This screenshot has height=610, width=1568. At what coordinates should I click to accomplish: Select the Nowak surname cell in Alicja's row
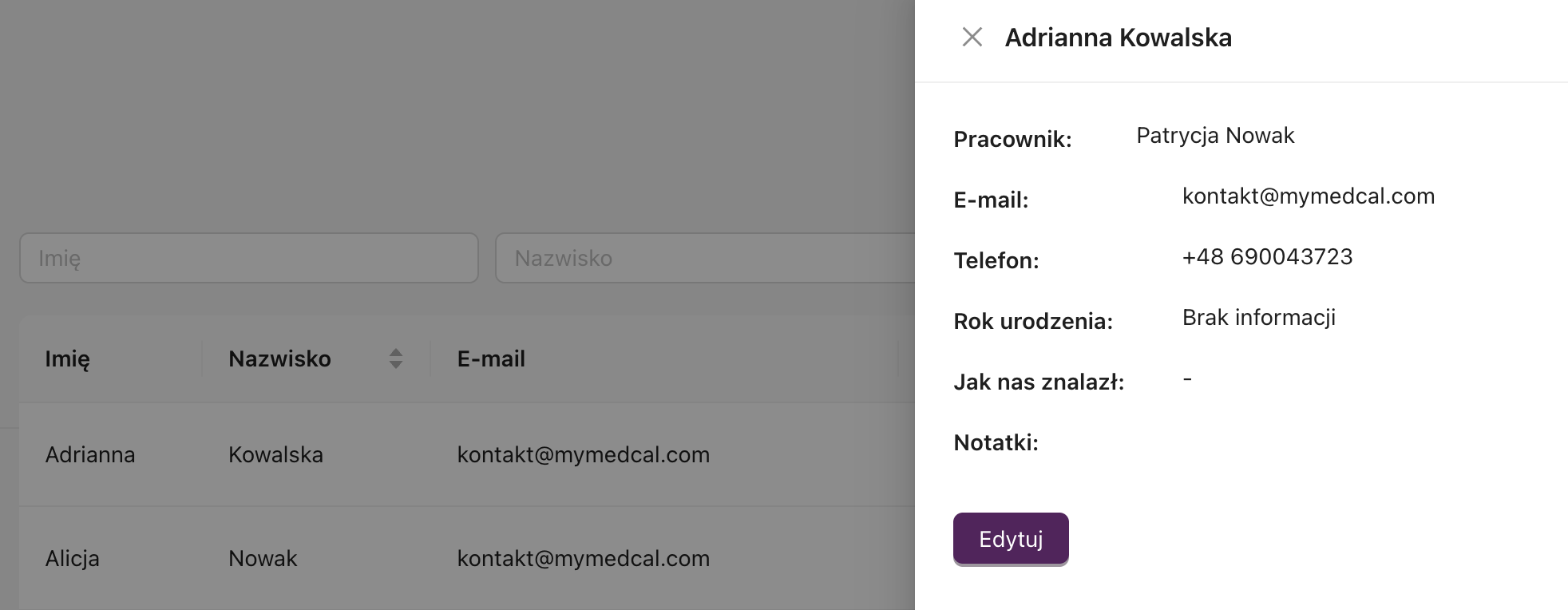[263, 559]
